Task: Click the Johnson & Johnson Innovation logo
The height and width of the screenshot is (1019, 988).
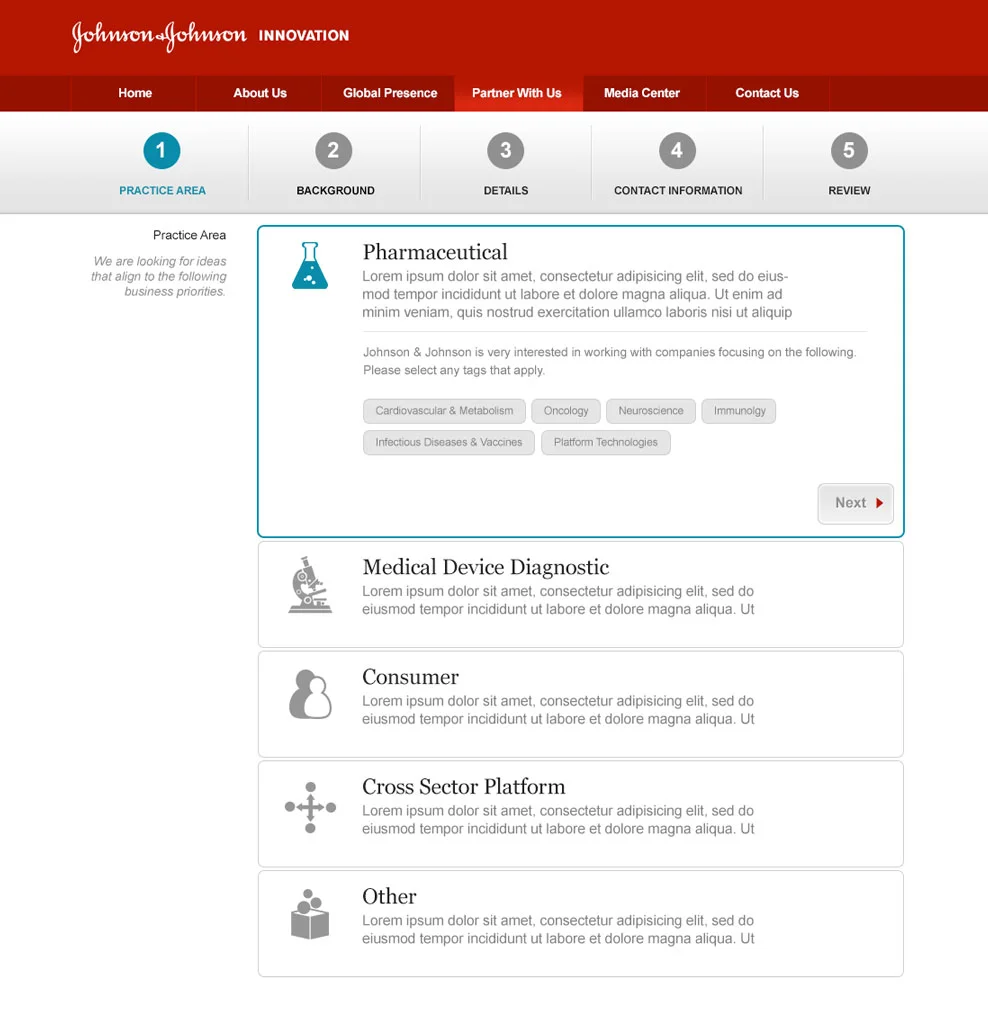Action: pyautogui.click(x=210, y=36)
